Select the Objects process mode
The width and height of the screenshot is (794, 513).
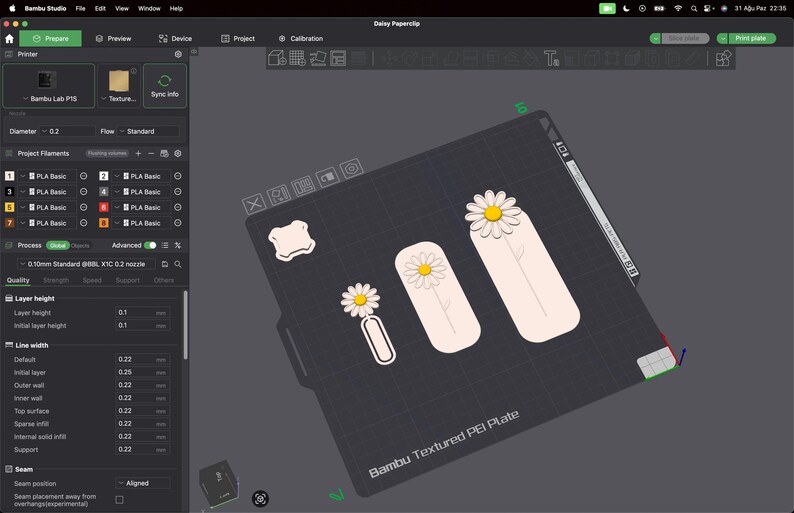[80, 246]
